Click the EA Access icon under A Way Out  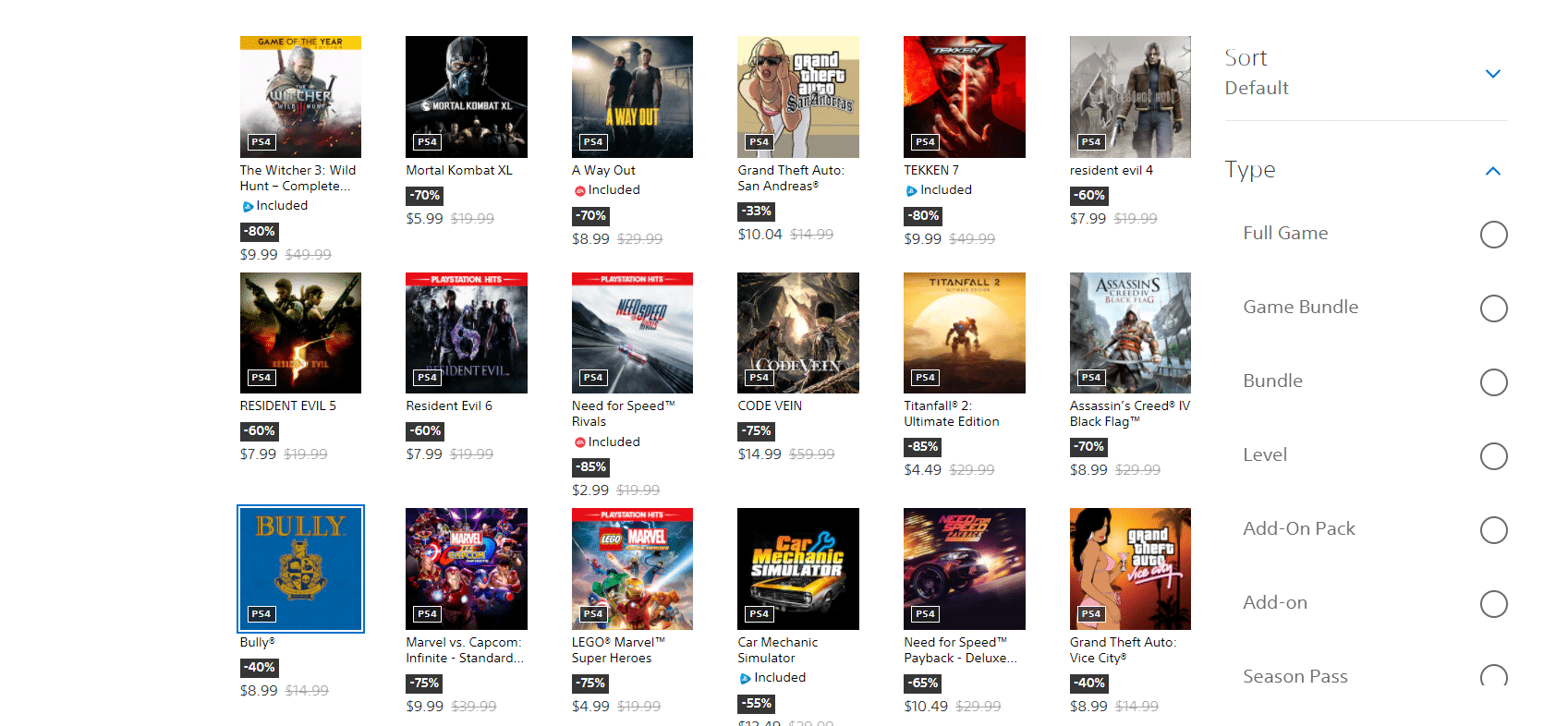click(580, 191)
